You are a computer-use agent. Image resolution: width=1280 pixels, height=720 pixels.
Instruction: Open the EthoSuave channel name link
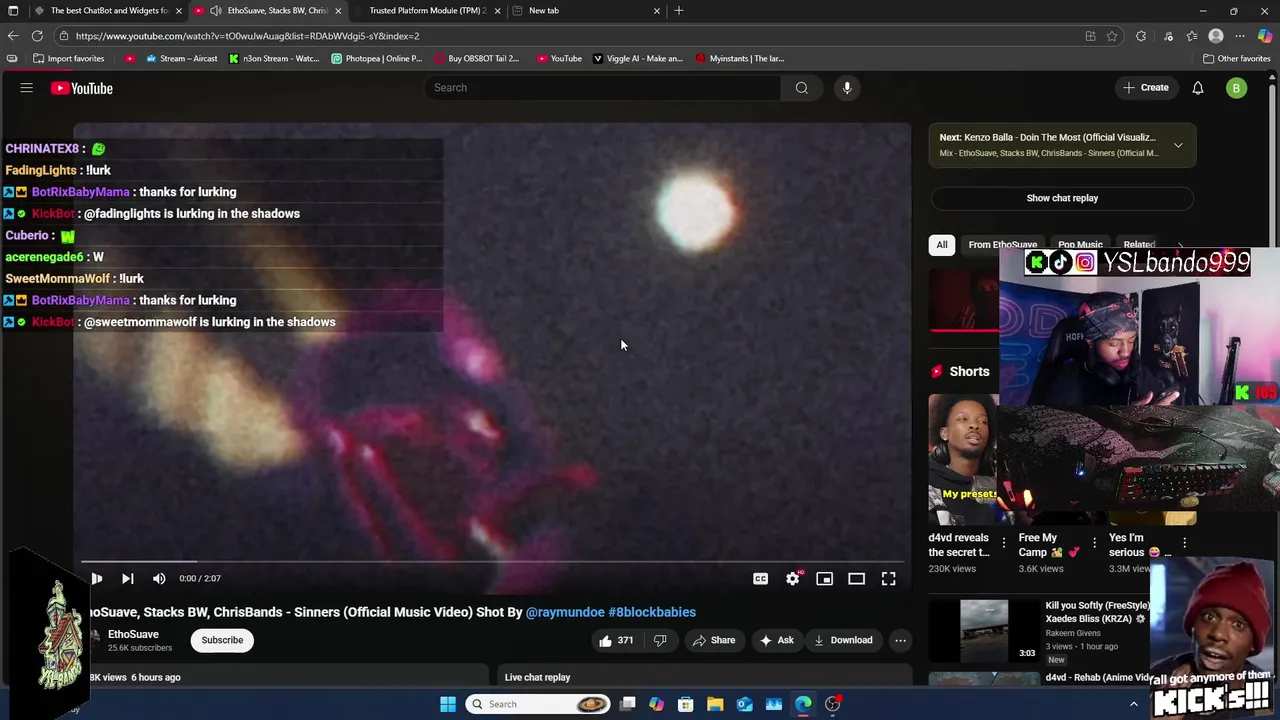(x=133, y=634)
